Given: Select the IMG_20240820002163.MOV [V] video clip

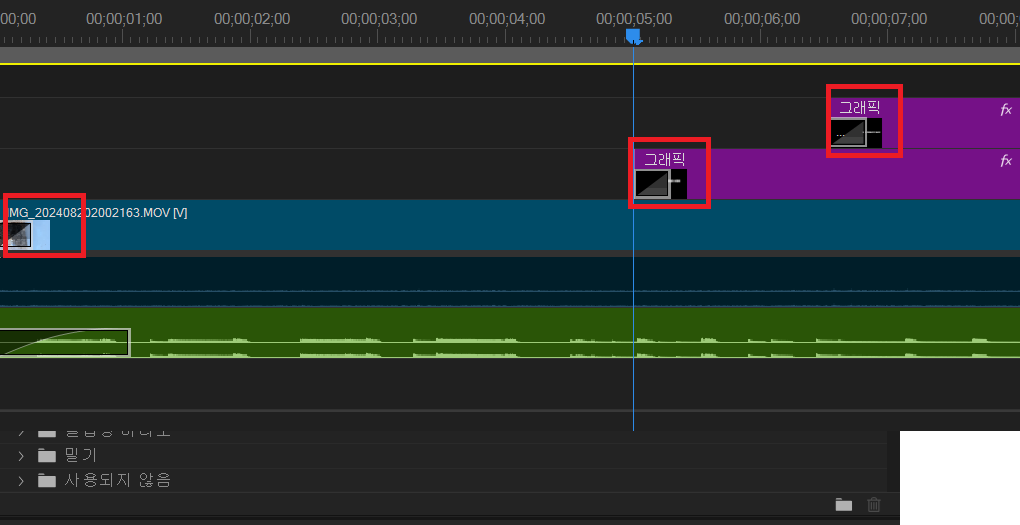Looking at the screenshot, I should 510,225.
